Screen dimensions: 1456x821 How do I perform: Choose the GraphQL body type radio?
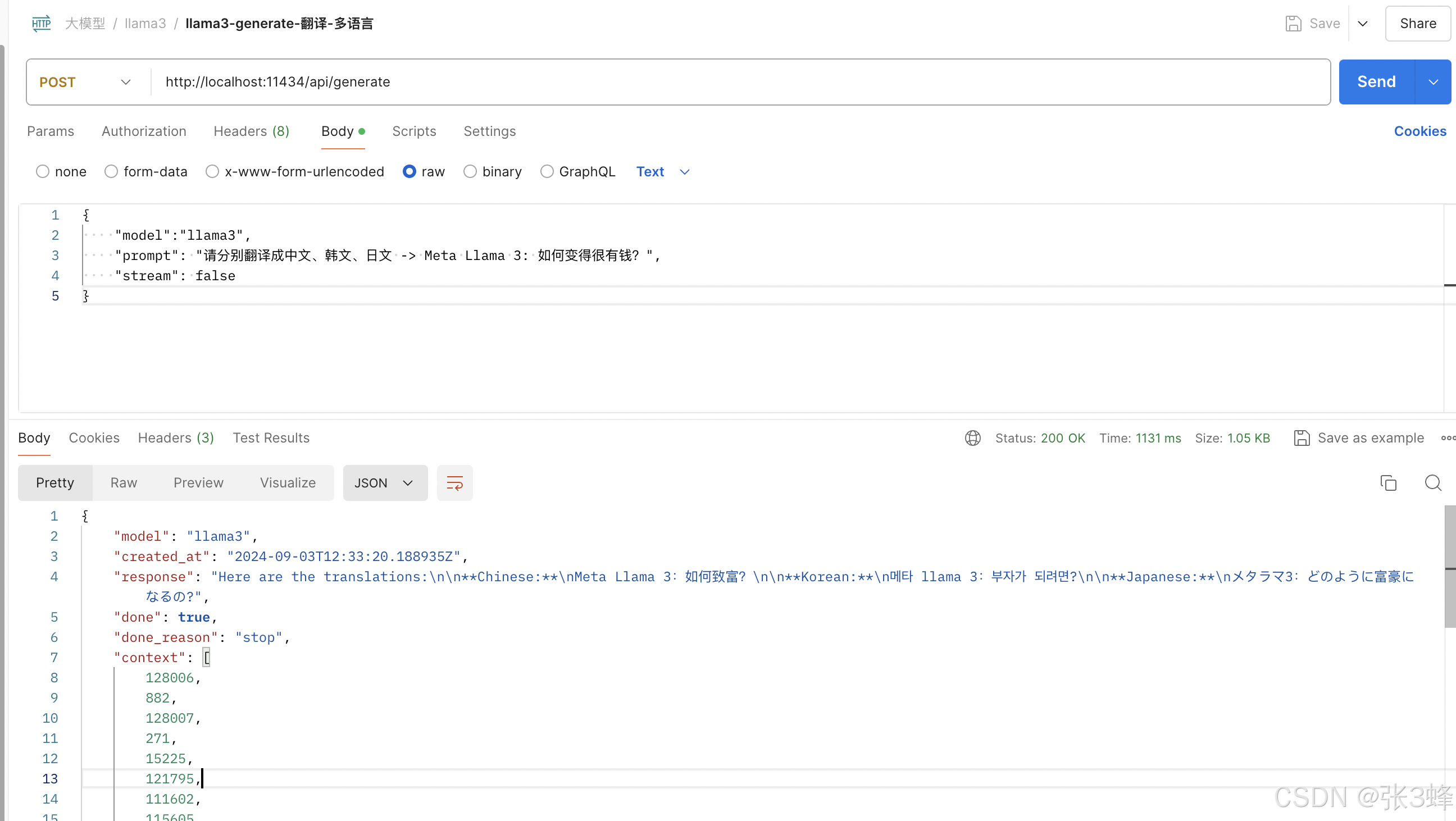(x=547, y=172)
